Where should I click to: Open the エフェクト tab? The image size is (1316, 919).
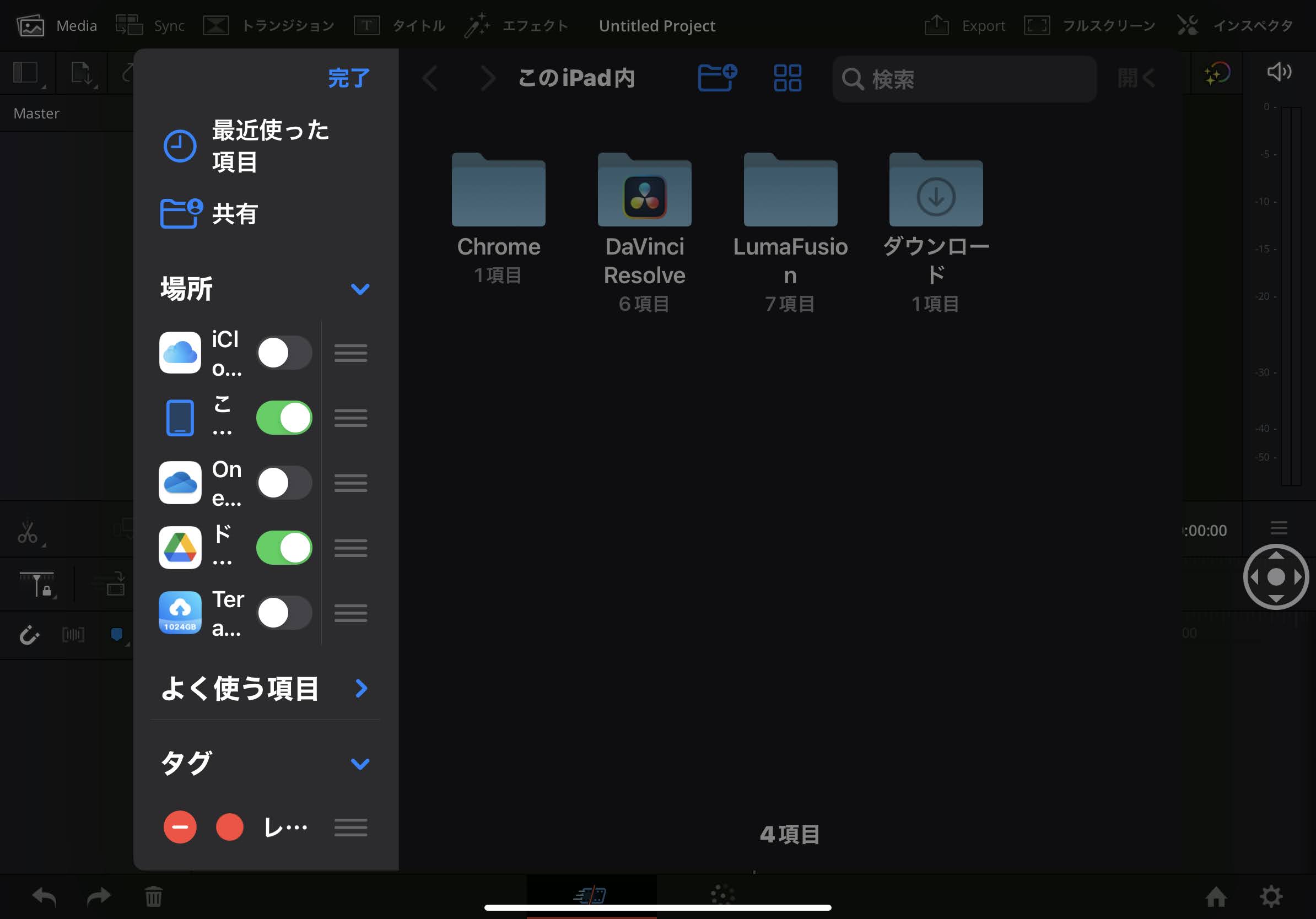pyautogui.click(x=517, y=26)
